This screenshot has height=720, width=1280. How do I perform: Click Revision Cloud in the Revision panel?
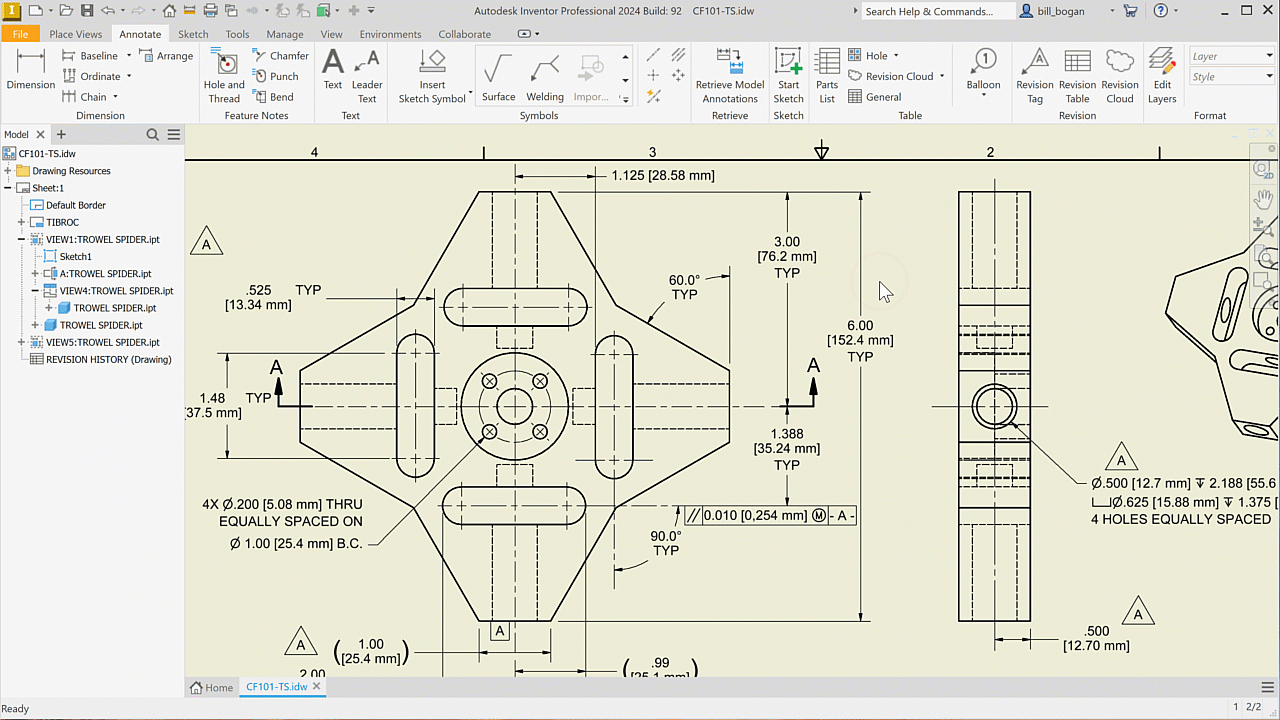click(x=1120, y=75)
